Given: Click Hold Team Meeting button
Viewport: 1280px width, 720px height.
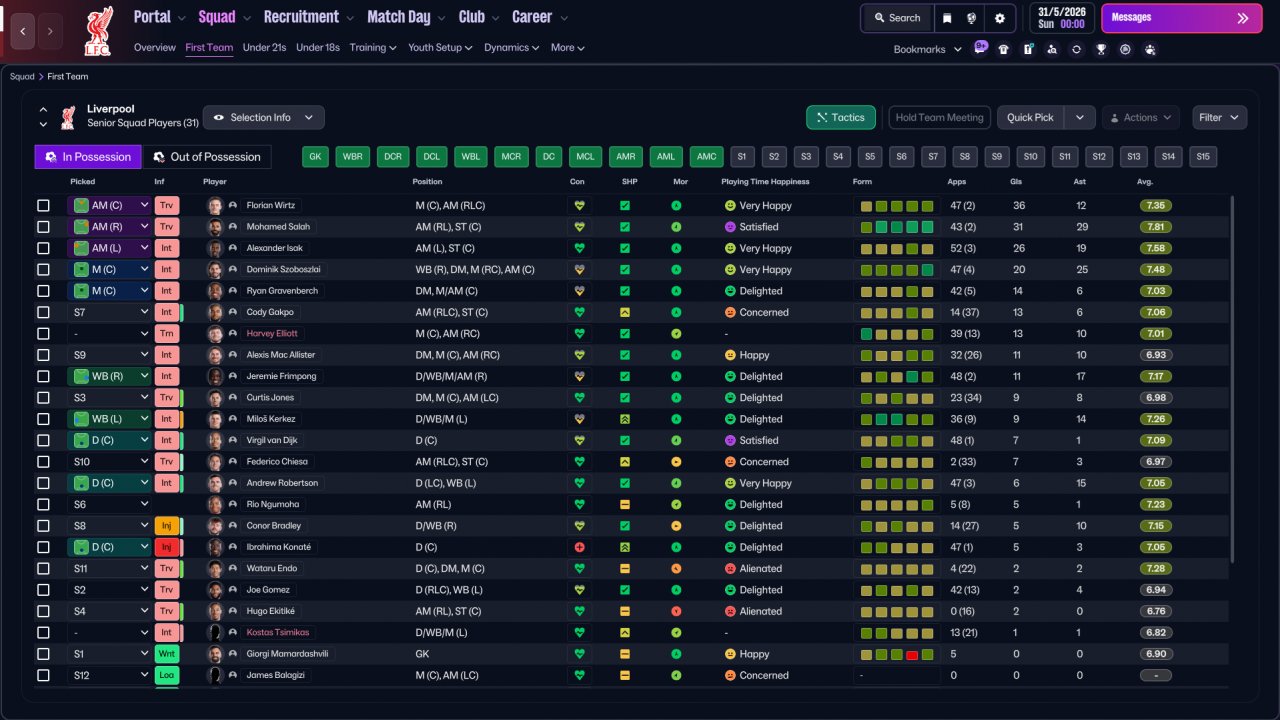Looking at the screenshot, I should [939, 118].
